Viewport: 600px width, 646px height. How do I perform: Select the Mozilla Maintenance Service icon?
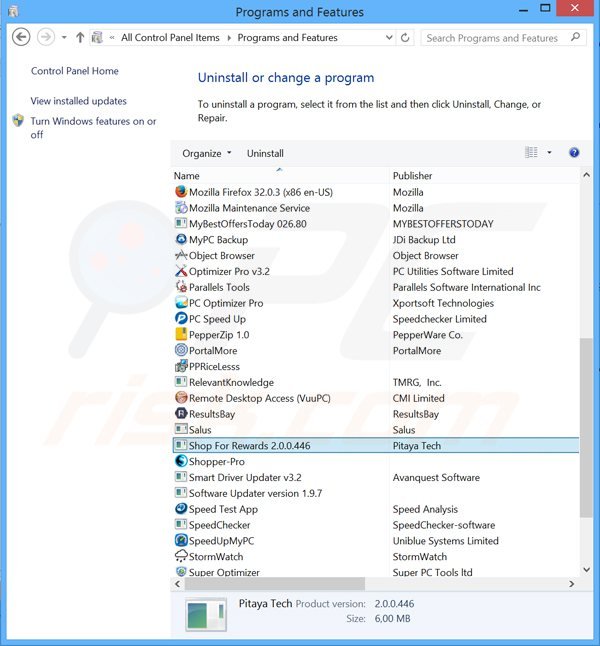click(x=181, y=208)
